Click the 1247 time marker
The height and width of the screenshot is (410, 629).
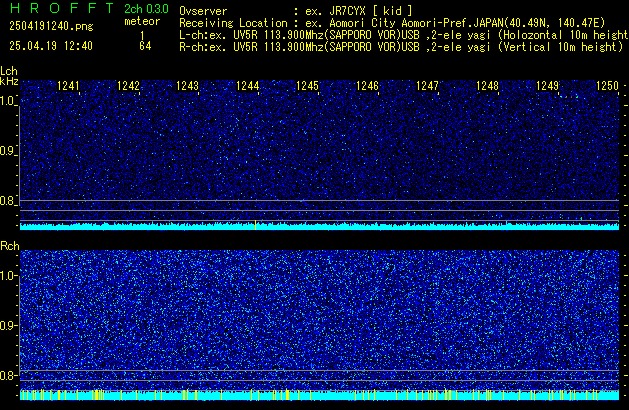(427, 86)
